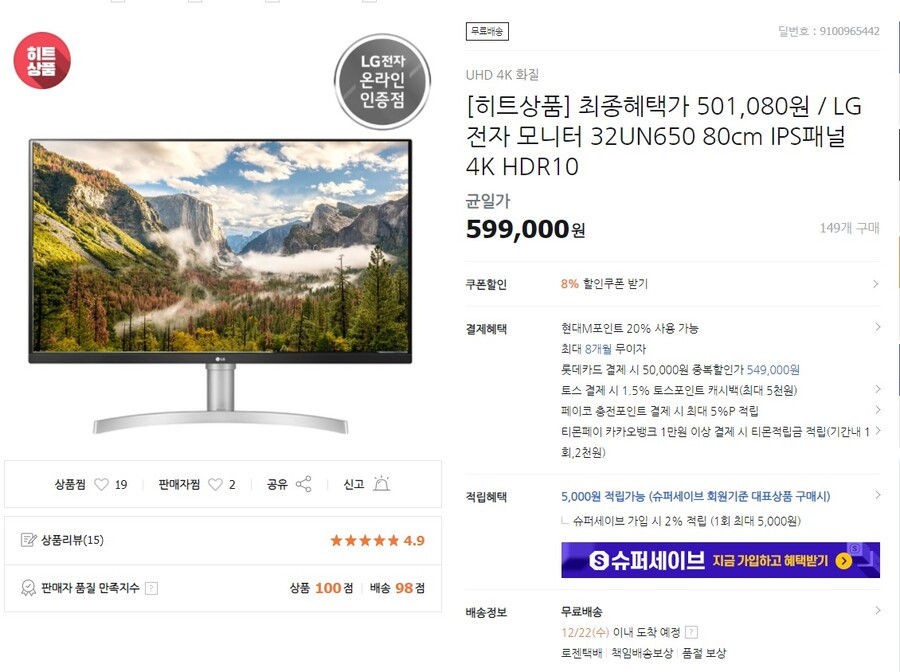
Task: Expand 토스 결제 캐시백 details arrow
Action: [x=878, y=389]
